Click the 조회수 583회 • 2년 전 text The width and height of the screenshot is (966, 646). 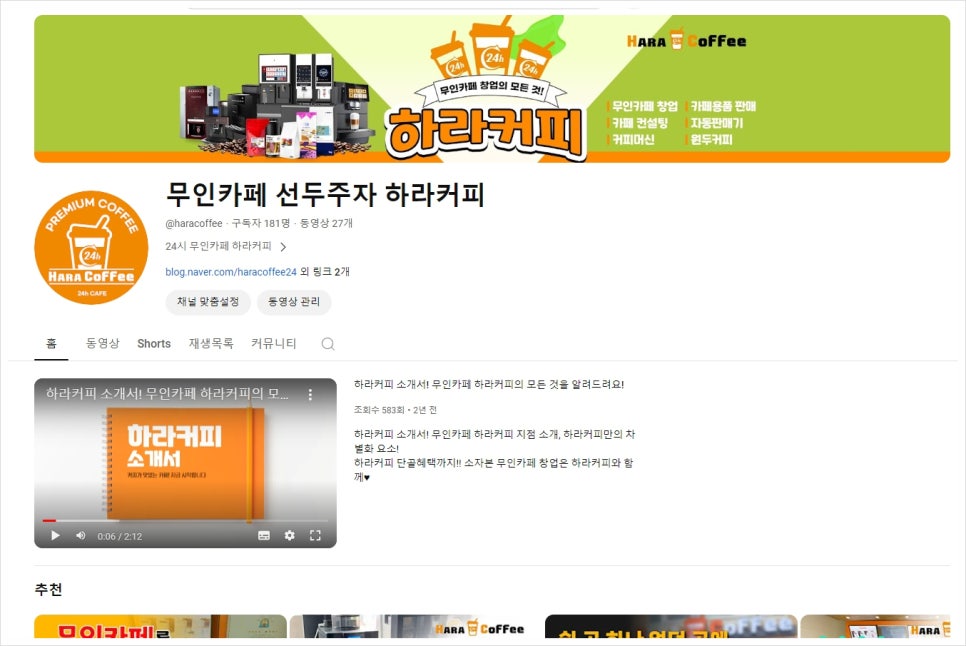tap(395, 410)
